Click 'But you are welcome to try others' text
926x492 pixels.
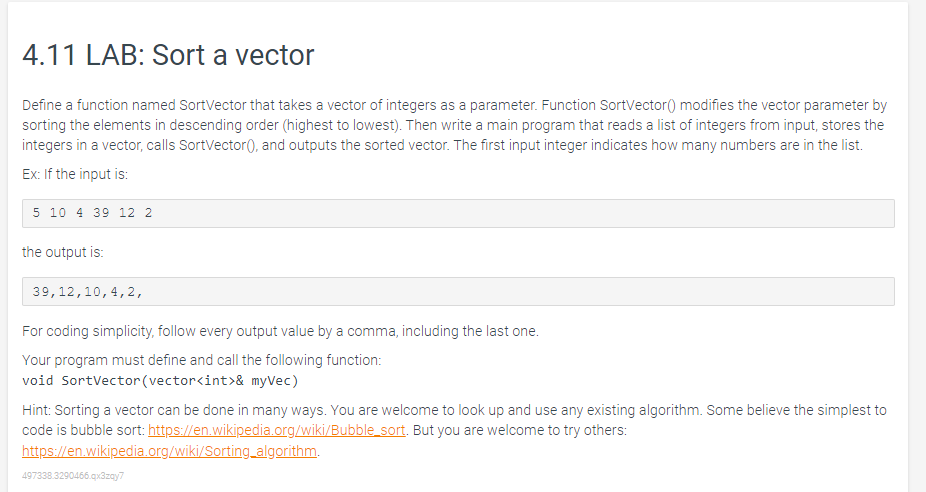click(520, 430)
